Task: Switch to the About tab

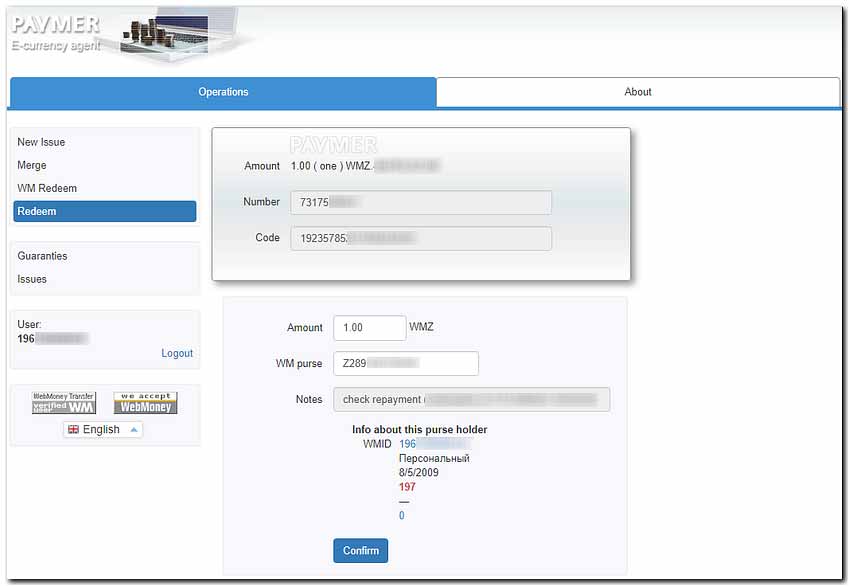Action: tap(638, 92)
